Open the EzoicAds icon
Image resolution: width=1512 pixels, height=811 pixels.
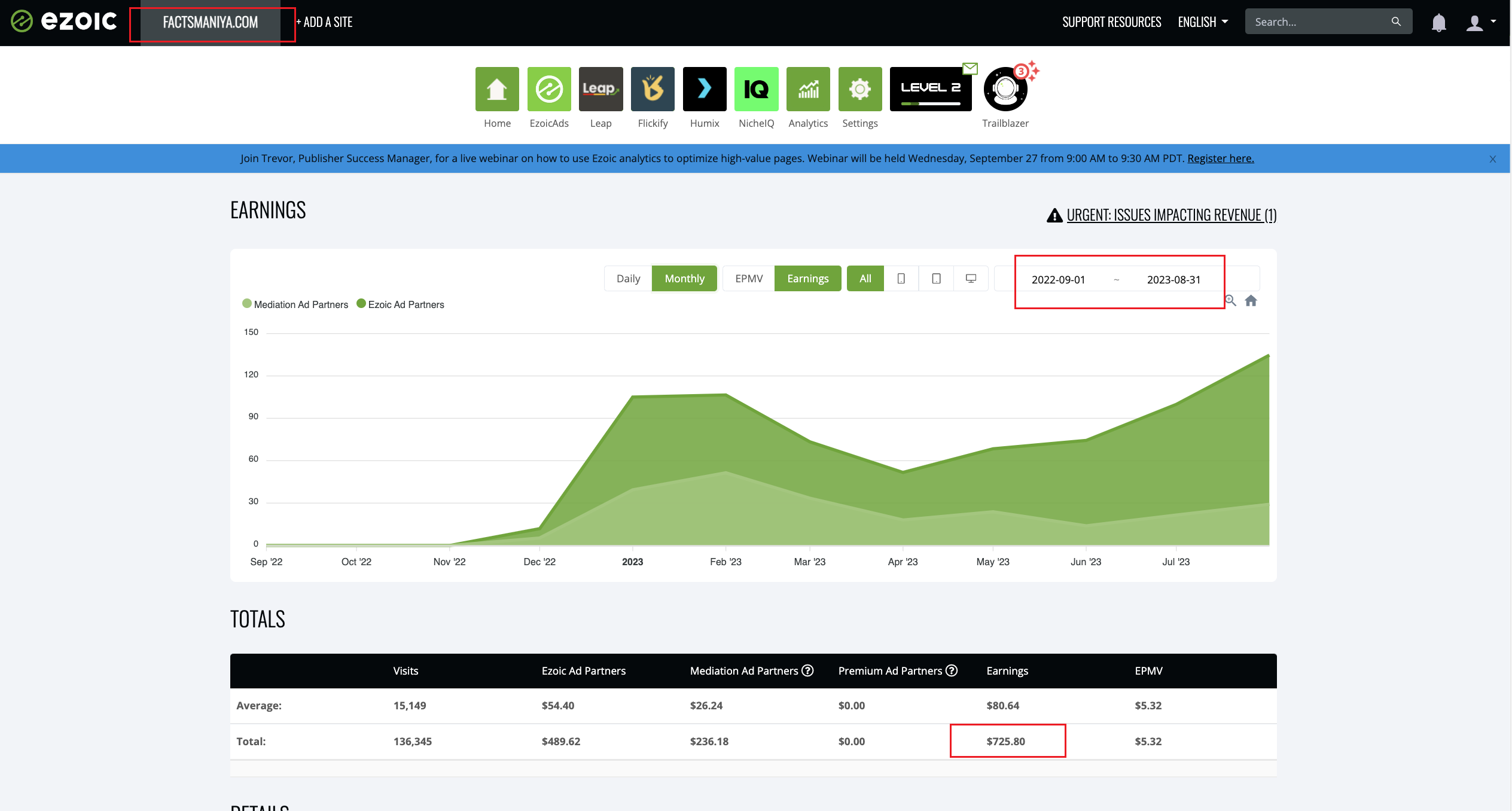[x=549, y=89]
